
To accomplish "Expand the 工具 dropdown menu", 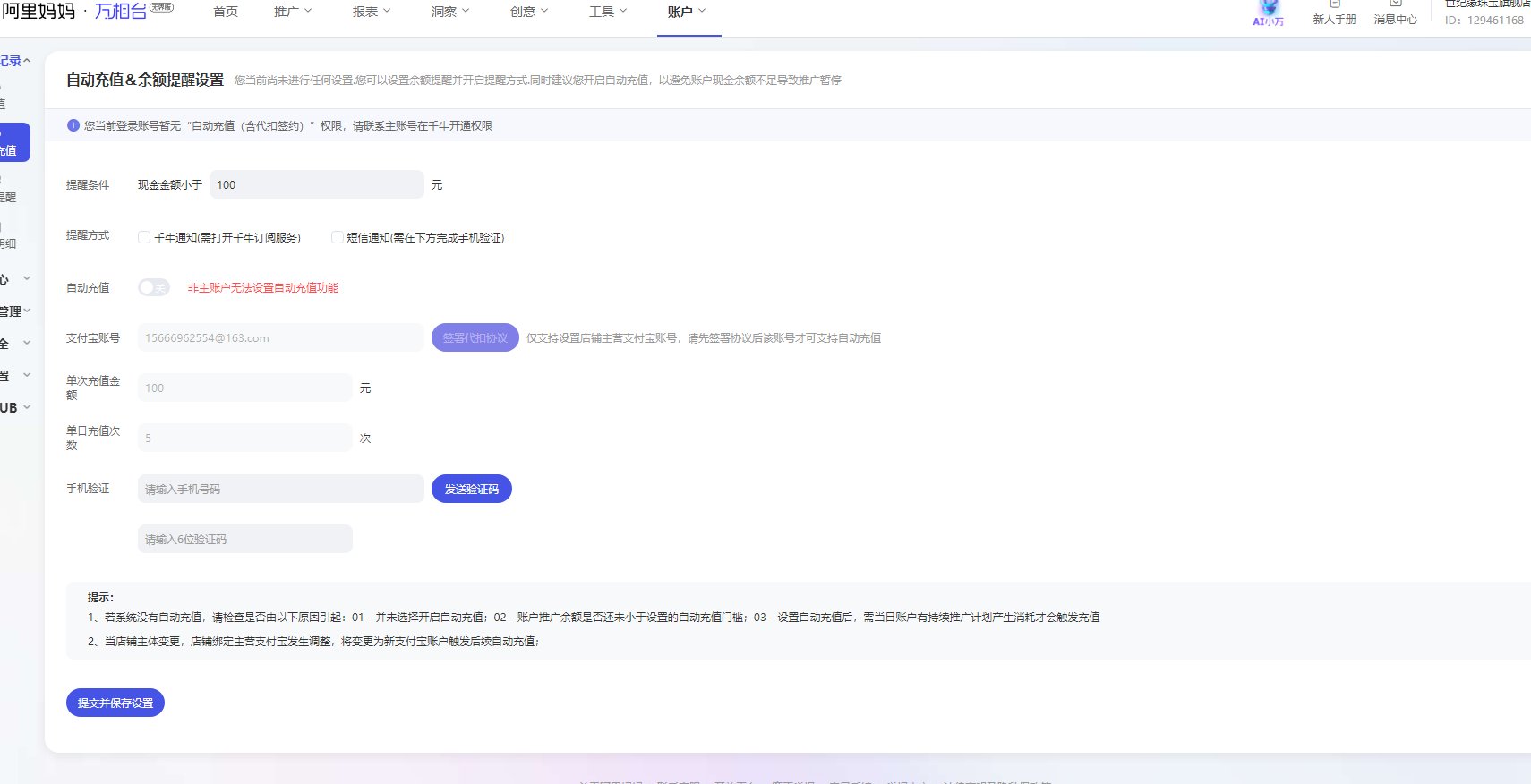I will click(608, 12).
